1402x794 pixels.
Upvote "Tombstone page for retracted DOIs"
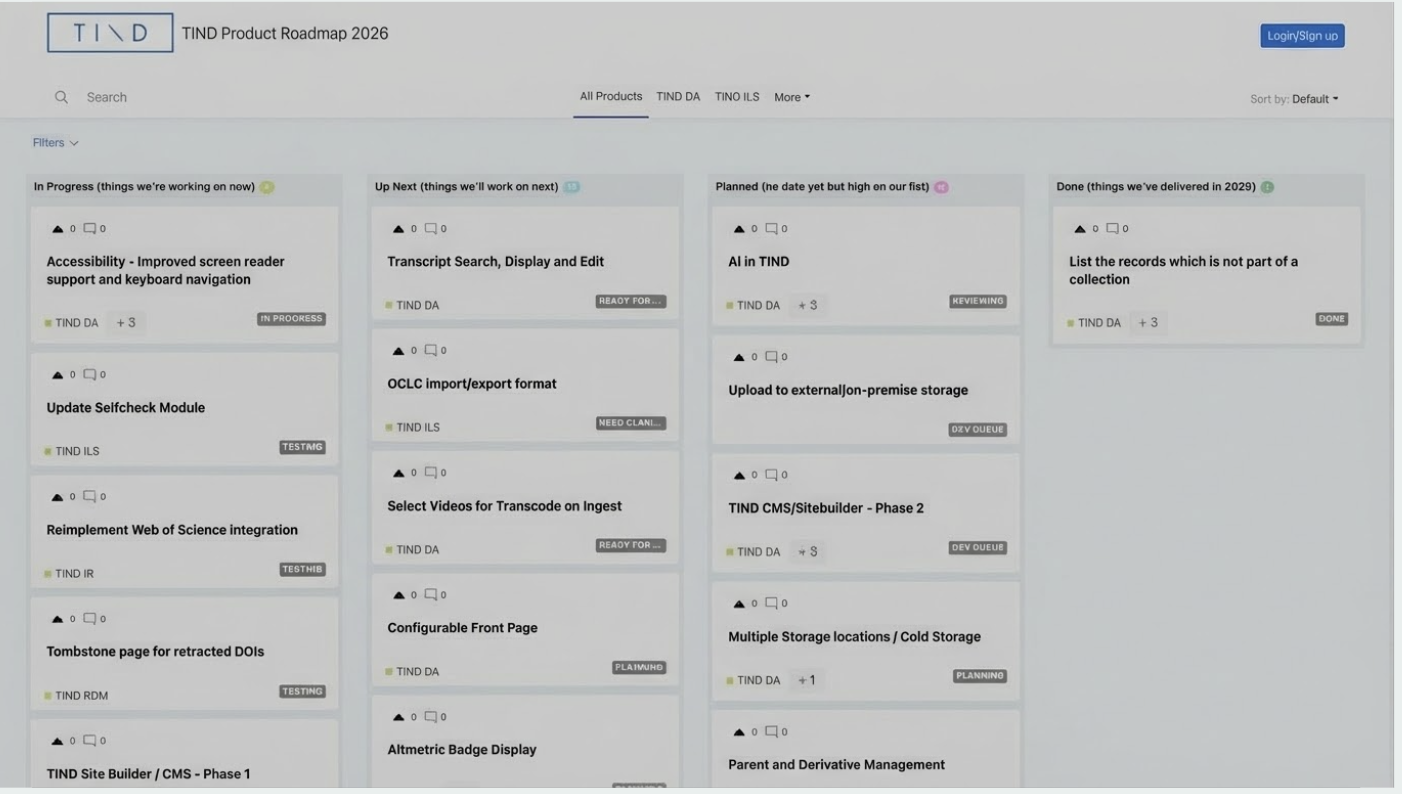click(57, 617)
